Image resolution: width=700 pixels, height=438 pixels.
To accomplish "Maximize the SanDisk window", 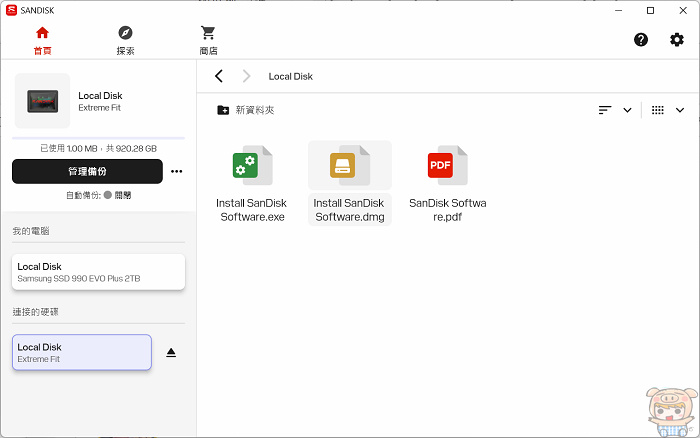I will point(650,10).
